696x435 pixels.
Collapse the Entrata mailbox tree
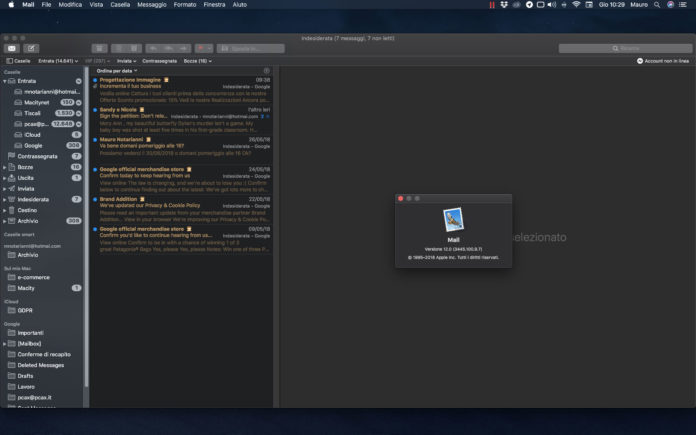[4, 81]
